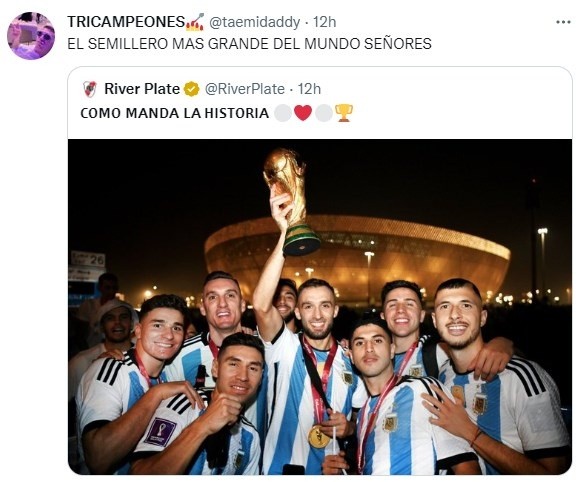
Task: Open the @taemidaddy handle
Action: (254, 22)
